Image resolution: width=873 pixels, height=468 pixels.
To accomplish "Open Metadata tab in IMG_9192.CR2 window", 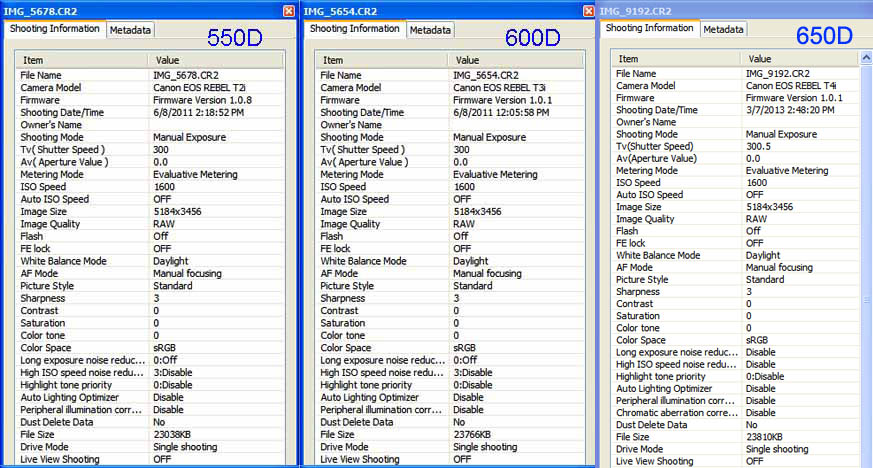I will [723, 29].
